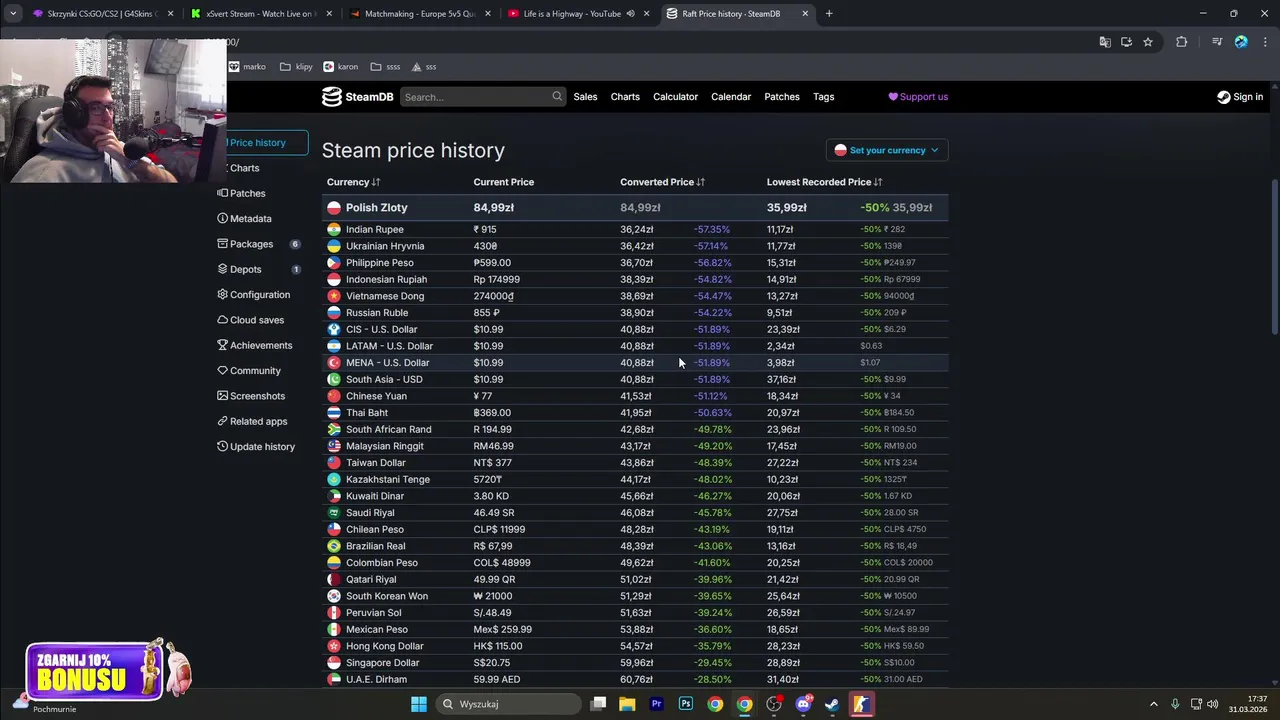Click the SteamDB logo
Image resolution: width=1280 pixels, height=720 pixels.
tap(357, 97)
